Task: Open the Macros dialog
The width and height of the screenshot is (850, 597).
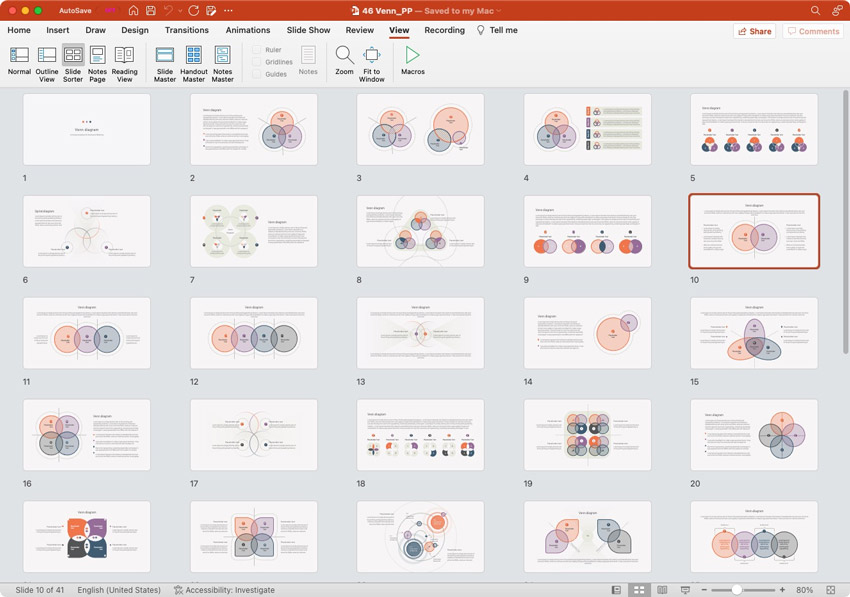Action: coord(412,63)
